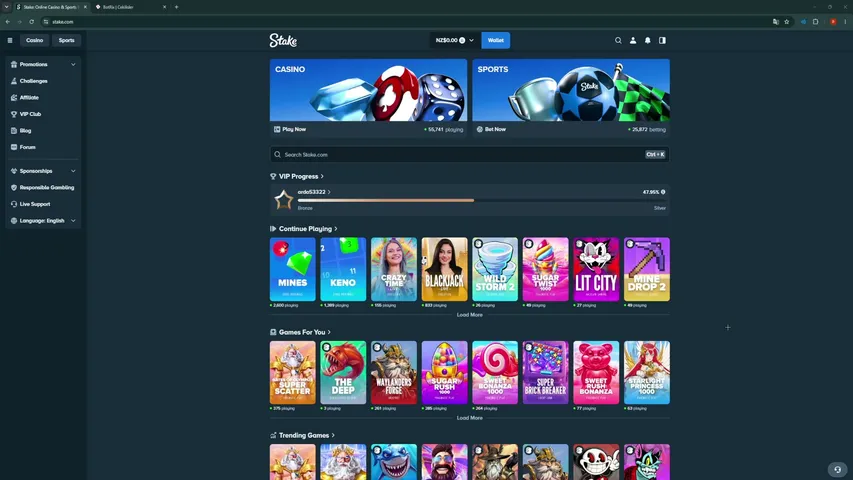Click the search magnifier icon in header

[x=618, y=40]
